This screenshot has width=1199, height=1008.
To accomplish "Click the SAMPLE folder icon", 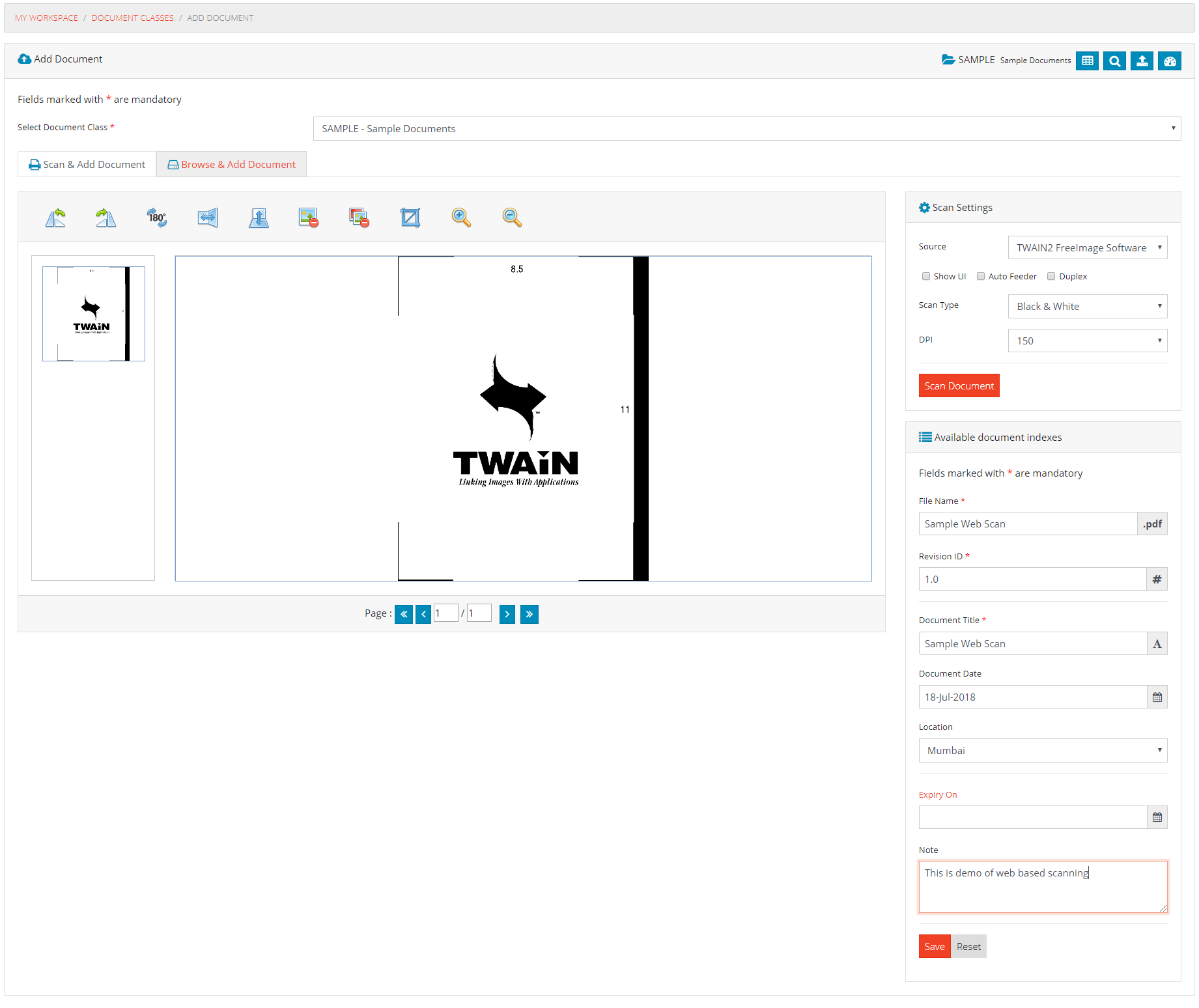I will click(948, 59).
